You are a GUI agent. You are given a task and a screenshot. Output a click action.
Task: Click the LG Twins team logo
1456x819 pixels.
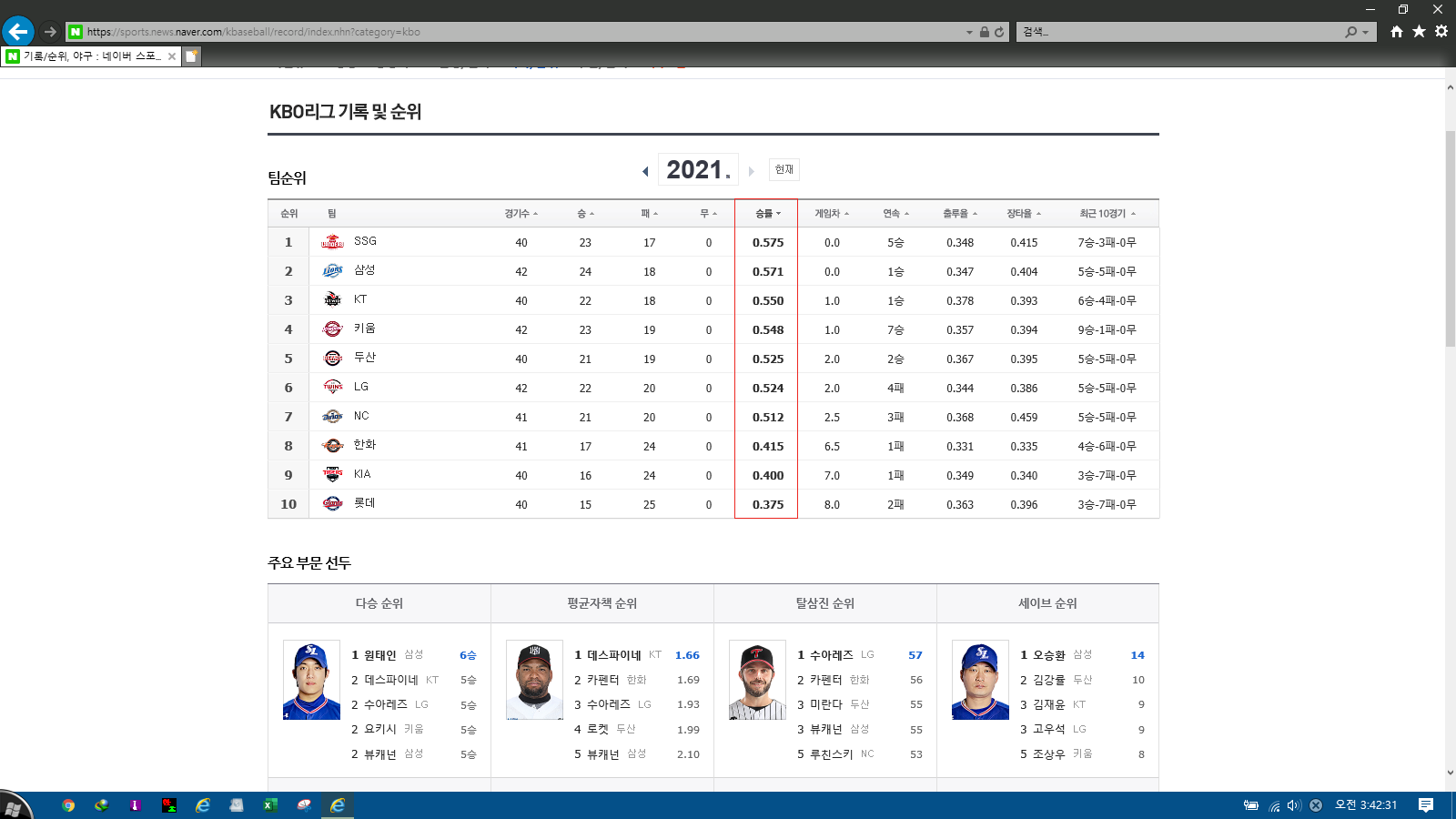point(333,388)
